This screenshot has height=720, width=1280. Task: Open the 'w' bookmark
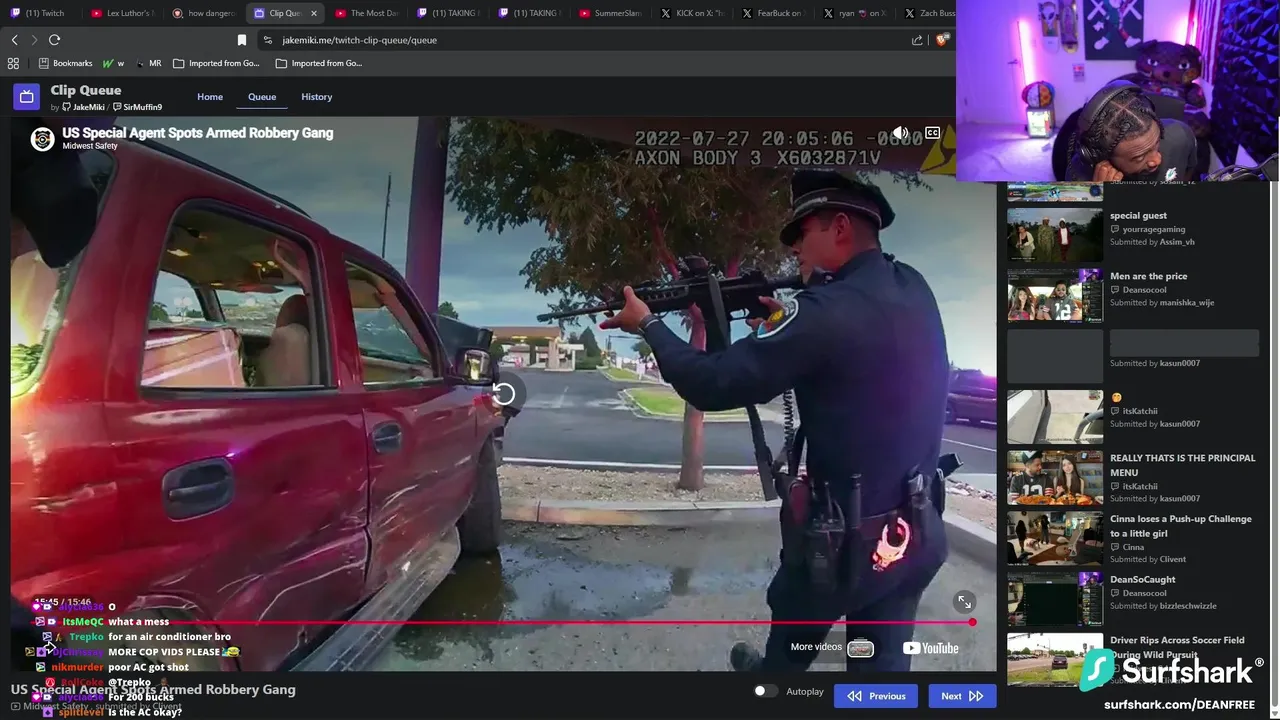pos(113,63)
